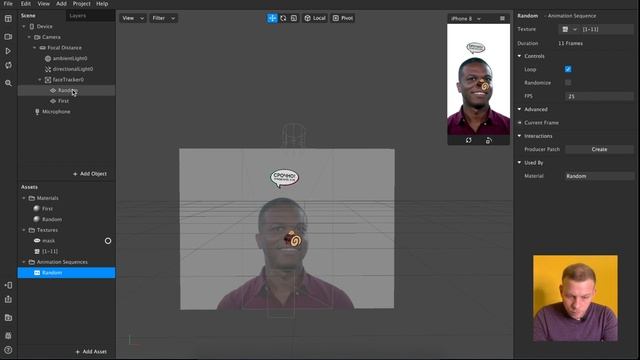
Task: Click the simulator rotate device icon
Action: (x=489, y=140)
